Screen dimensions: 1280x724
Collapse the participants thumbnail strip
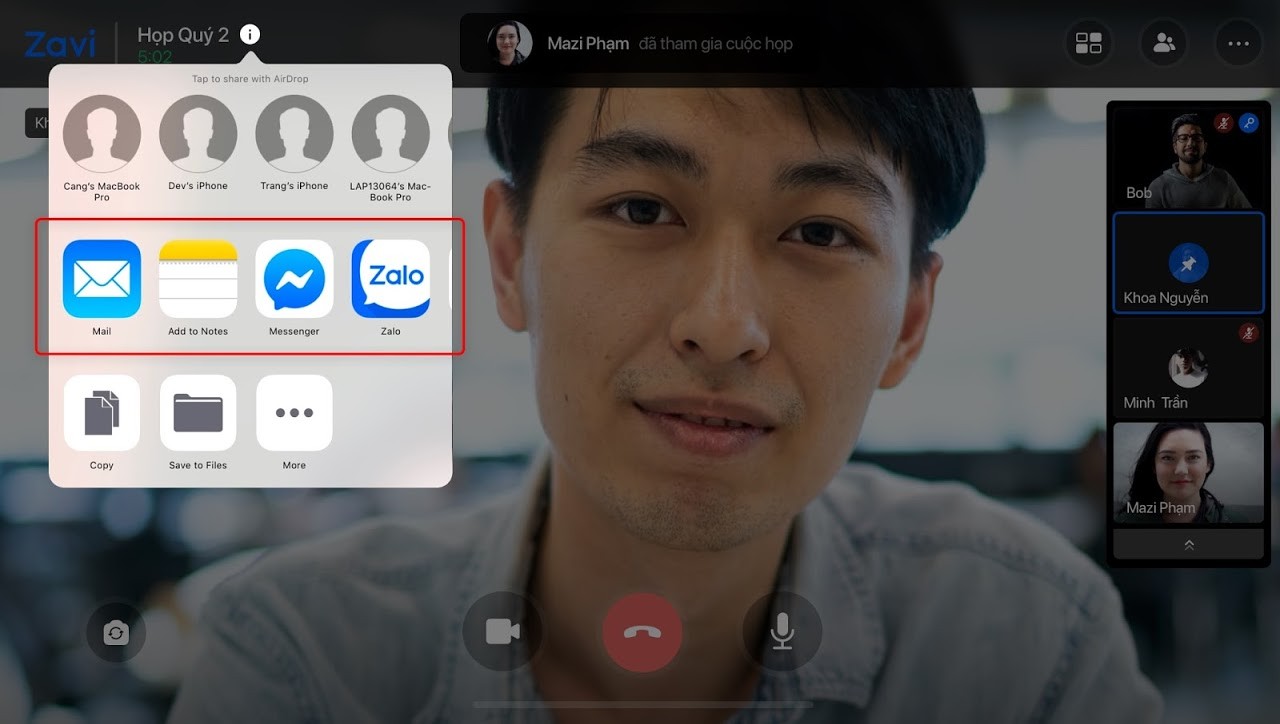click(1188, 545)
